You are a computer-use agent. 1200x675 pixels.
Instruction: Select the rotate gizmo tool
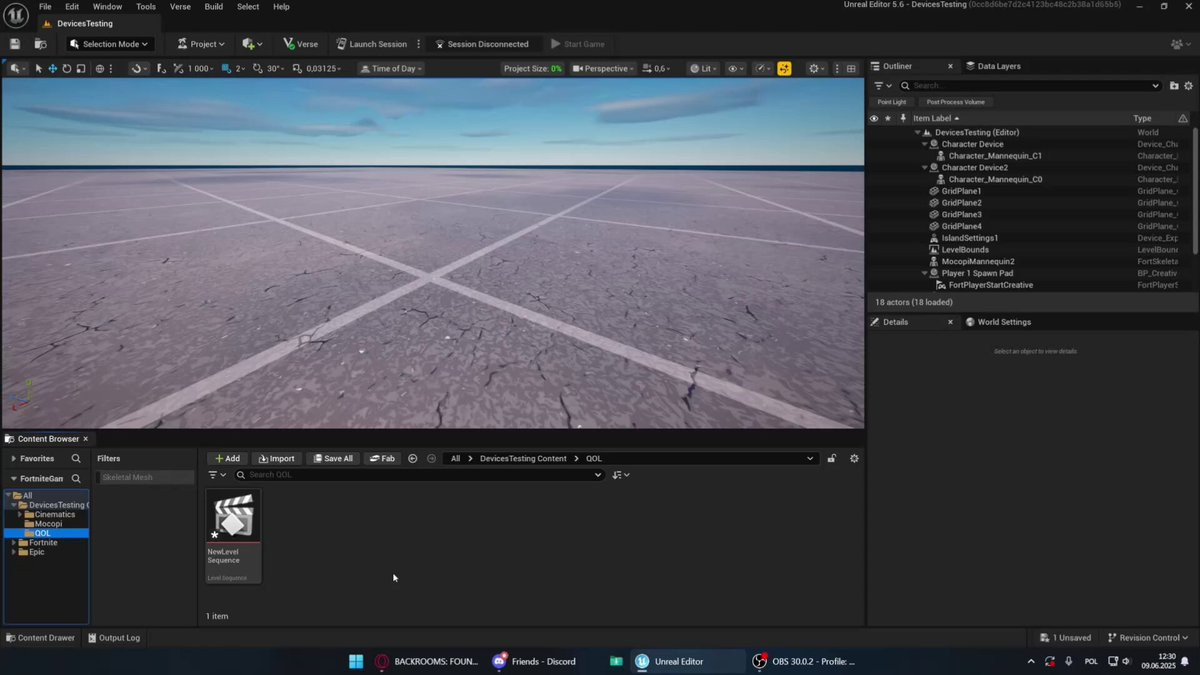pyautogui.click(x=67, y=69)
